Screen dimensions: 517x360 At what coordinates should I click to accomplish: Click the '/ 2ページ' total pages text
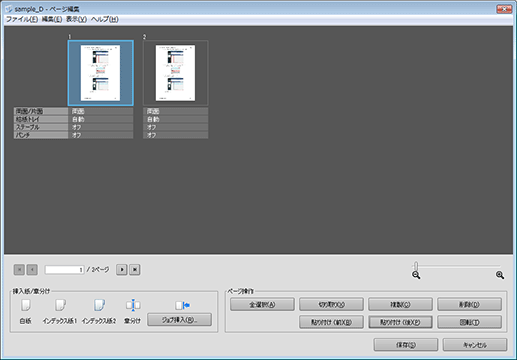98,270
